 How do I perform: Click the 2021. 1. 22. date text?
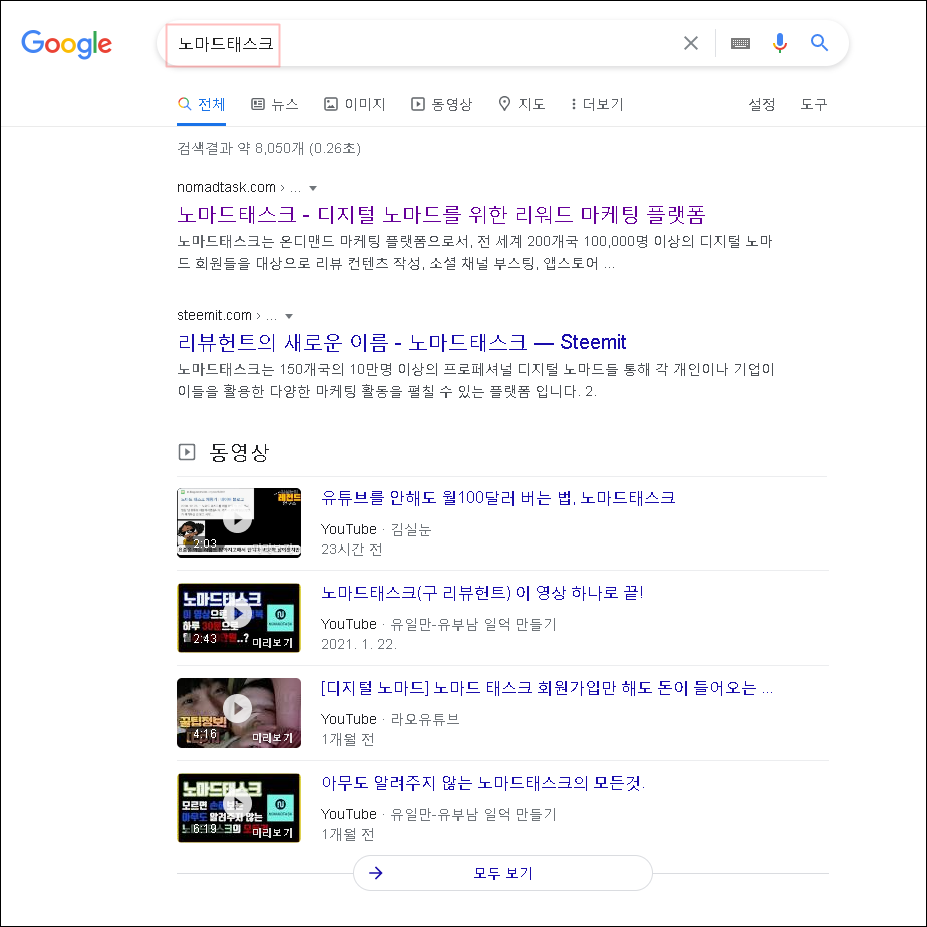coord(359,644)
